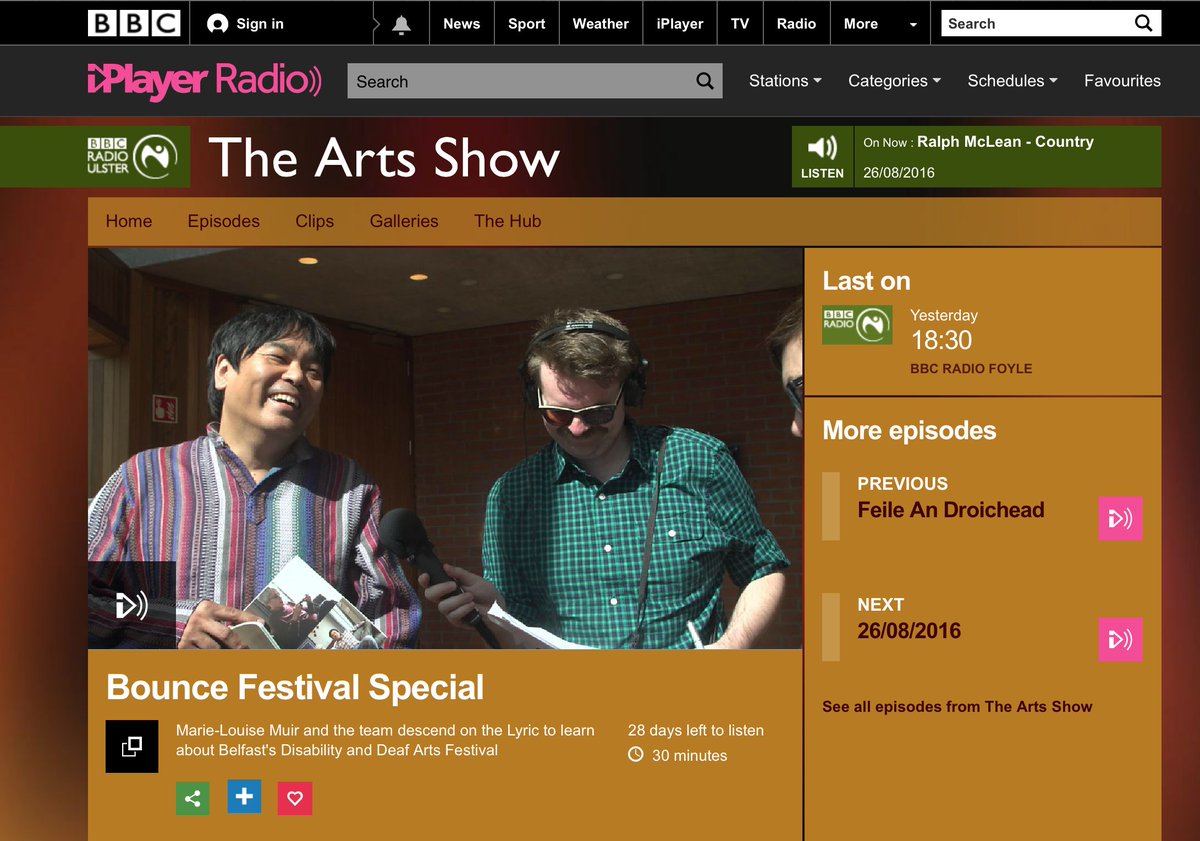Viewport: 1200px width, 841px height.
Task: Play the next episode 26/08/2016
Action: (1120, 639)
